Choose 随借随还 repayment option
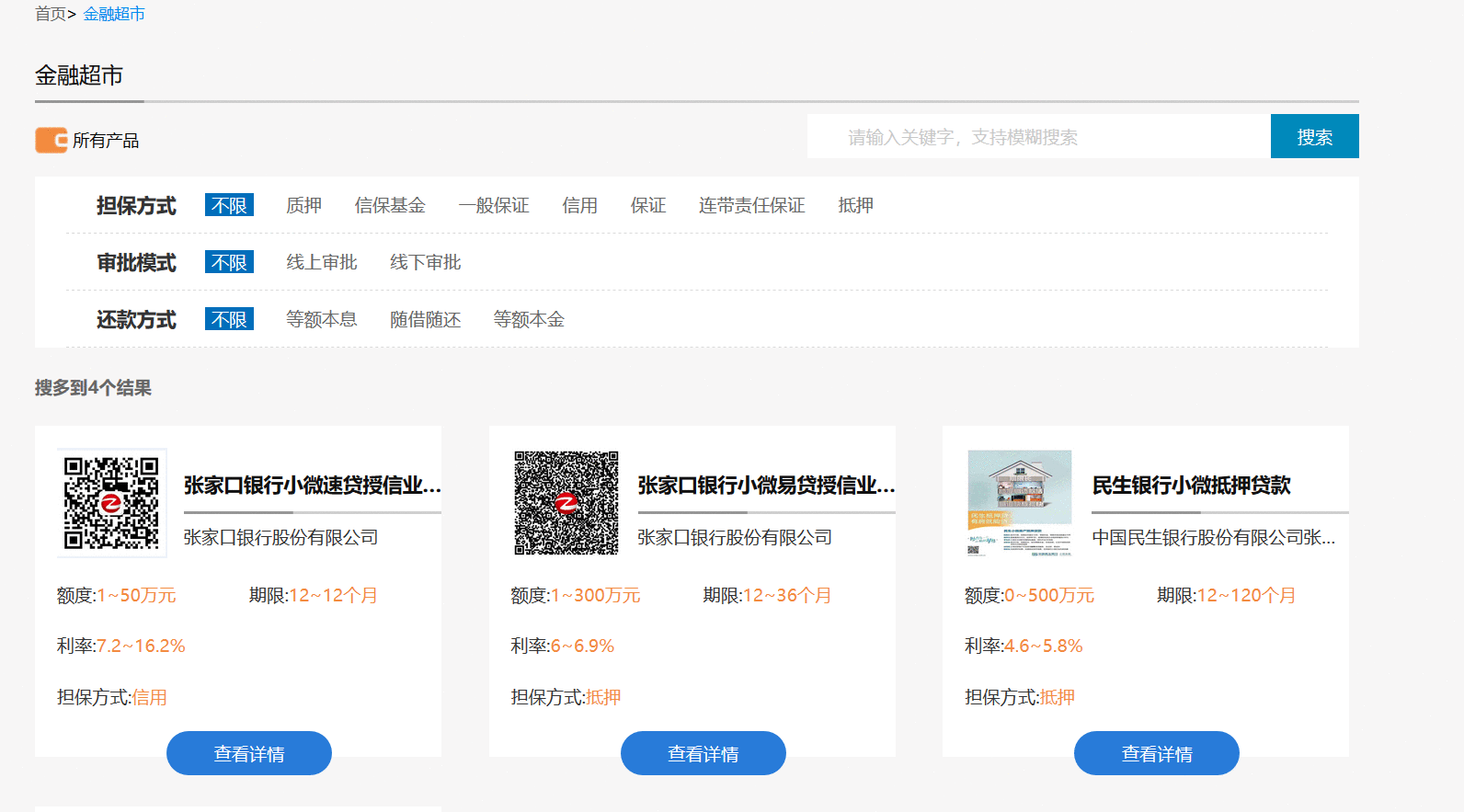 [426, 319]
